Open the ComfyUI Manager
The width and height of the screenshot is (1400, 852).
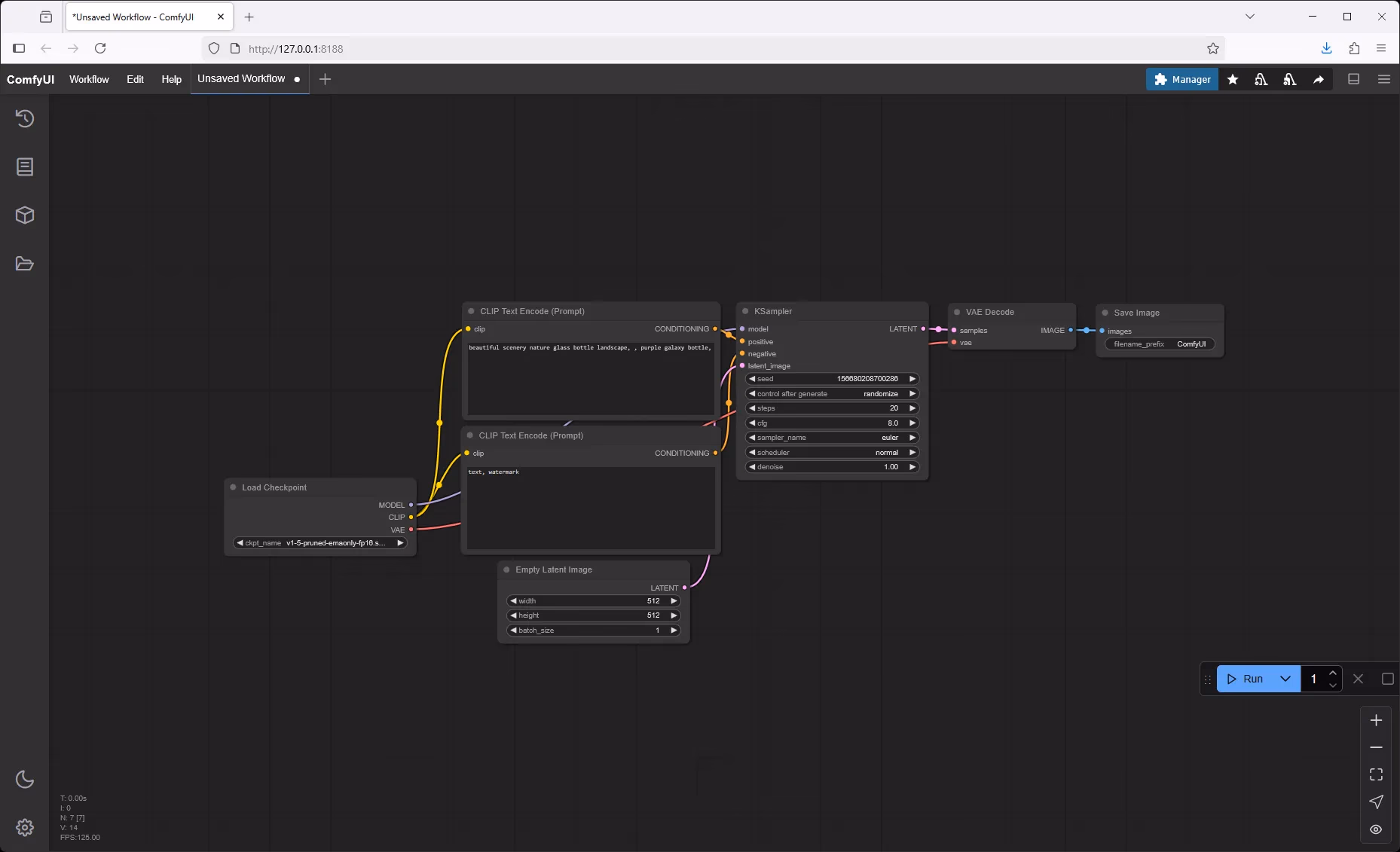1181,79
